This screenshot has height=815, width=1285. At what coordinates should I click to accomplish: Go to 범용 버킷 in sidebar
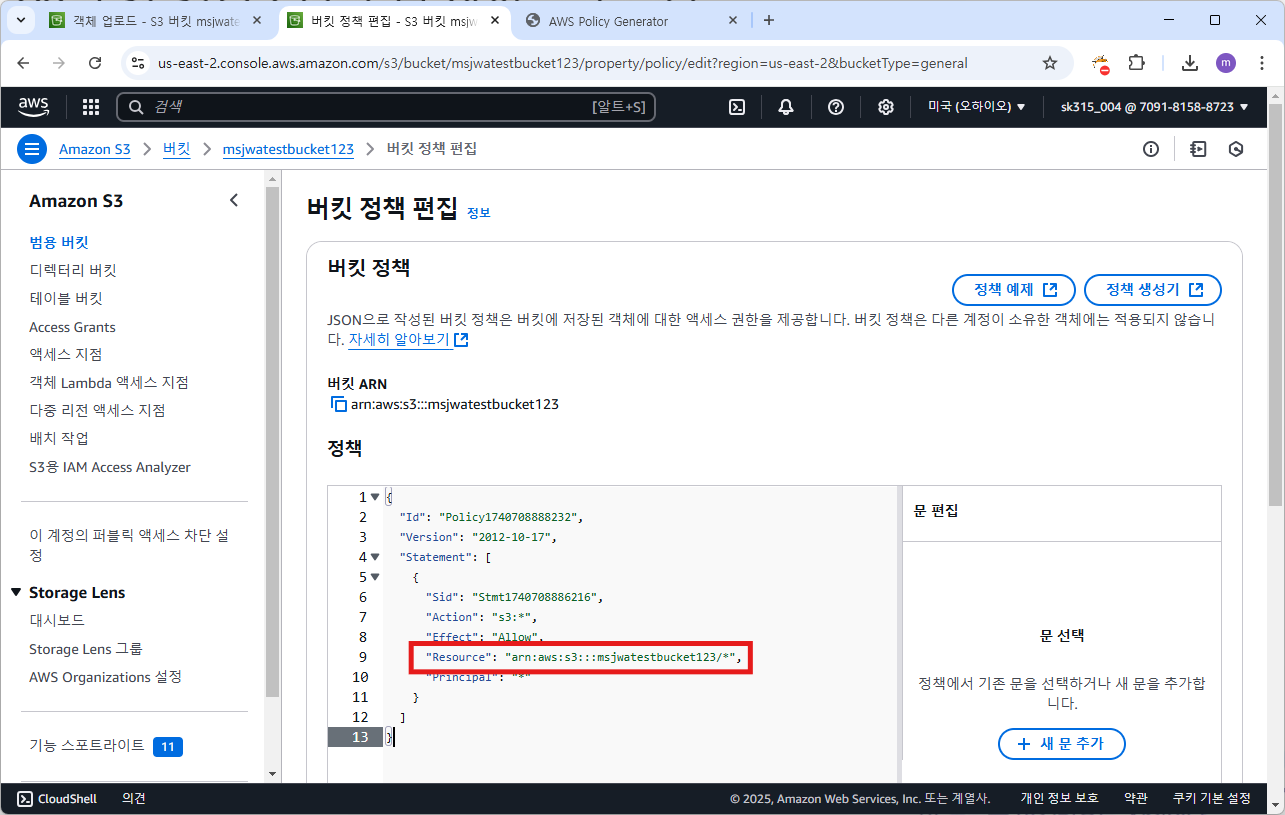(59, 242)
